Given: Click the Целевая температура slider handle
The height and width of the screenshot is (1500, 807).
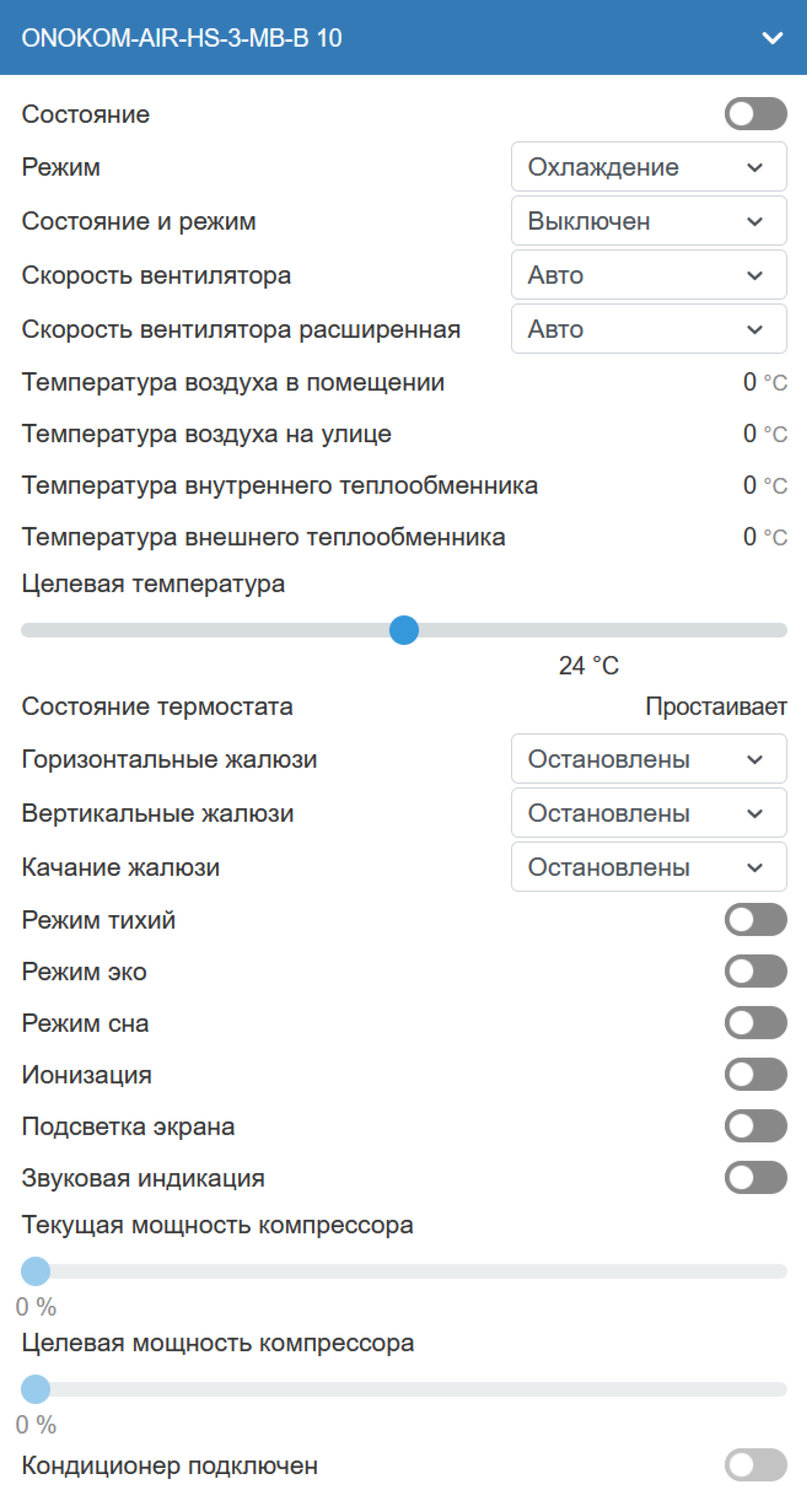Looking at the screenshot, I should click(403, 630).
